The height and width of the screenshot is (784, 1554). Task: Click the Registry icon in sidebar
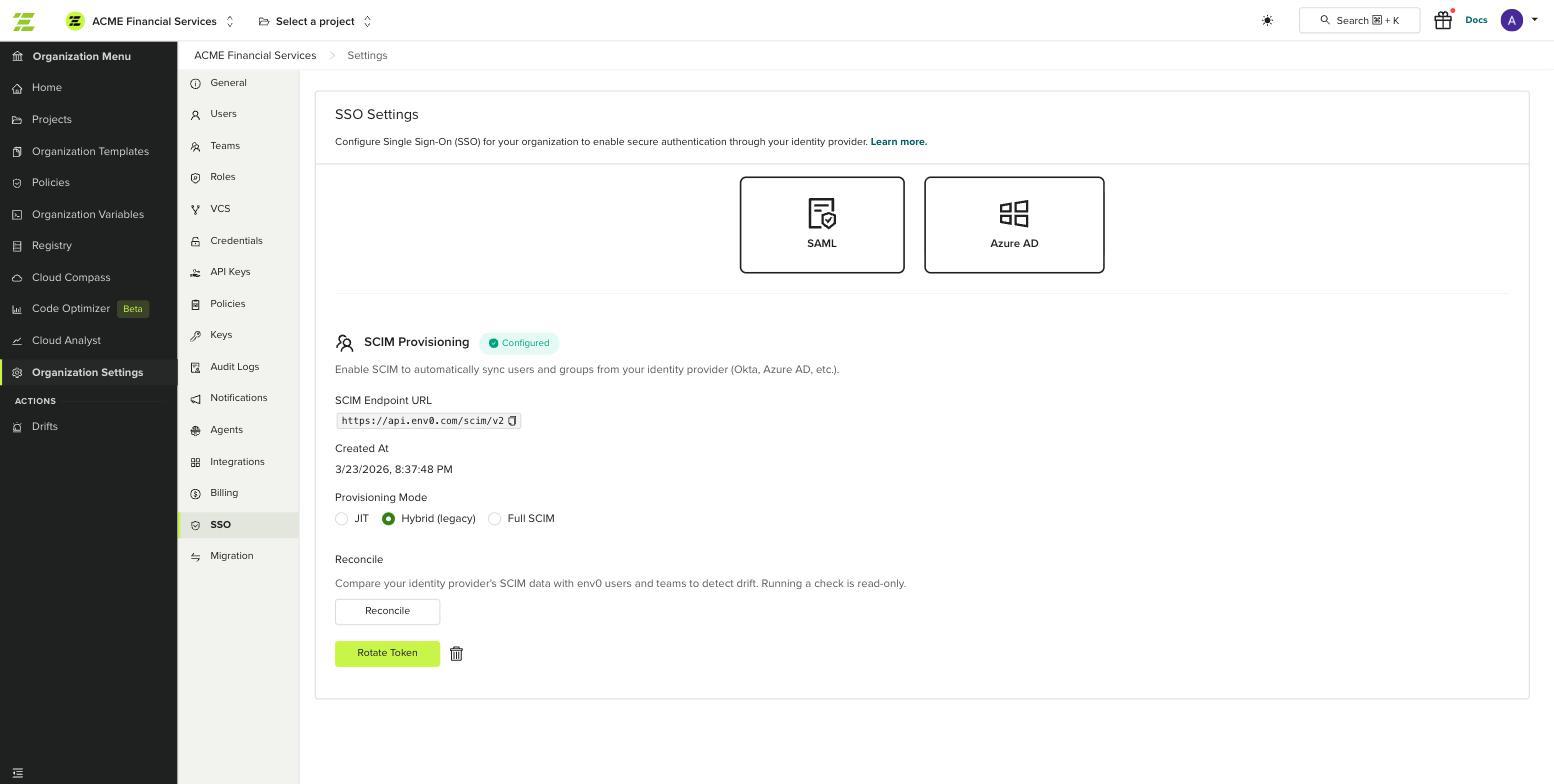(x=17, y=246)
